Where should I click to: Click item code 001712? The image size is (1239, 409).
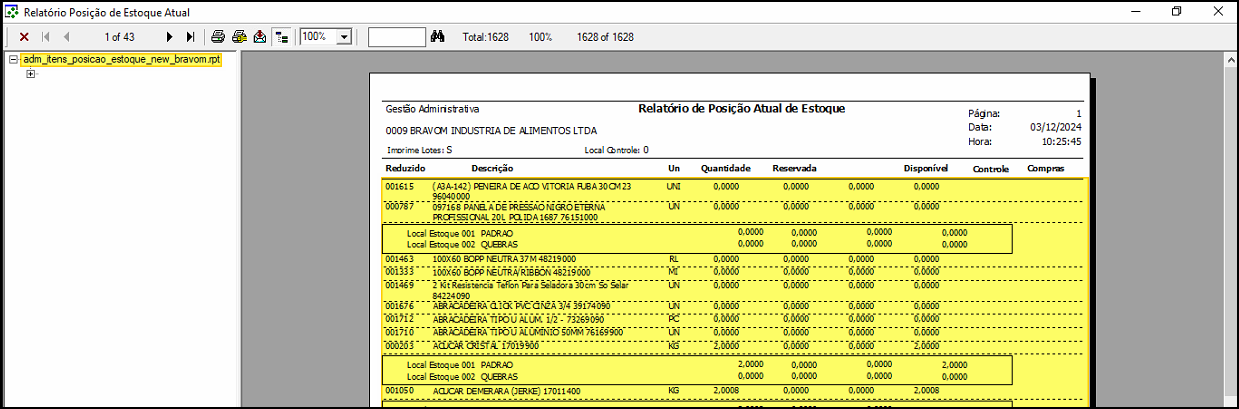(399, 319)
